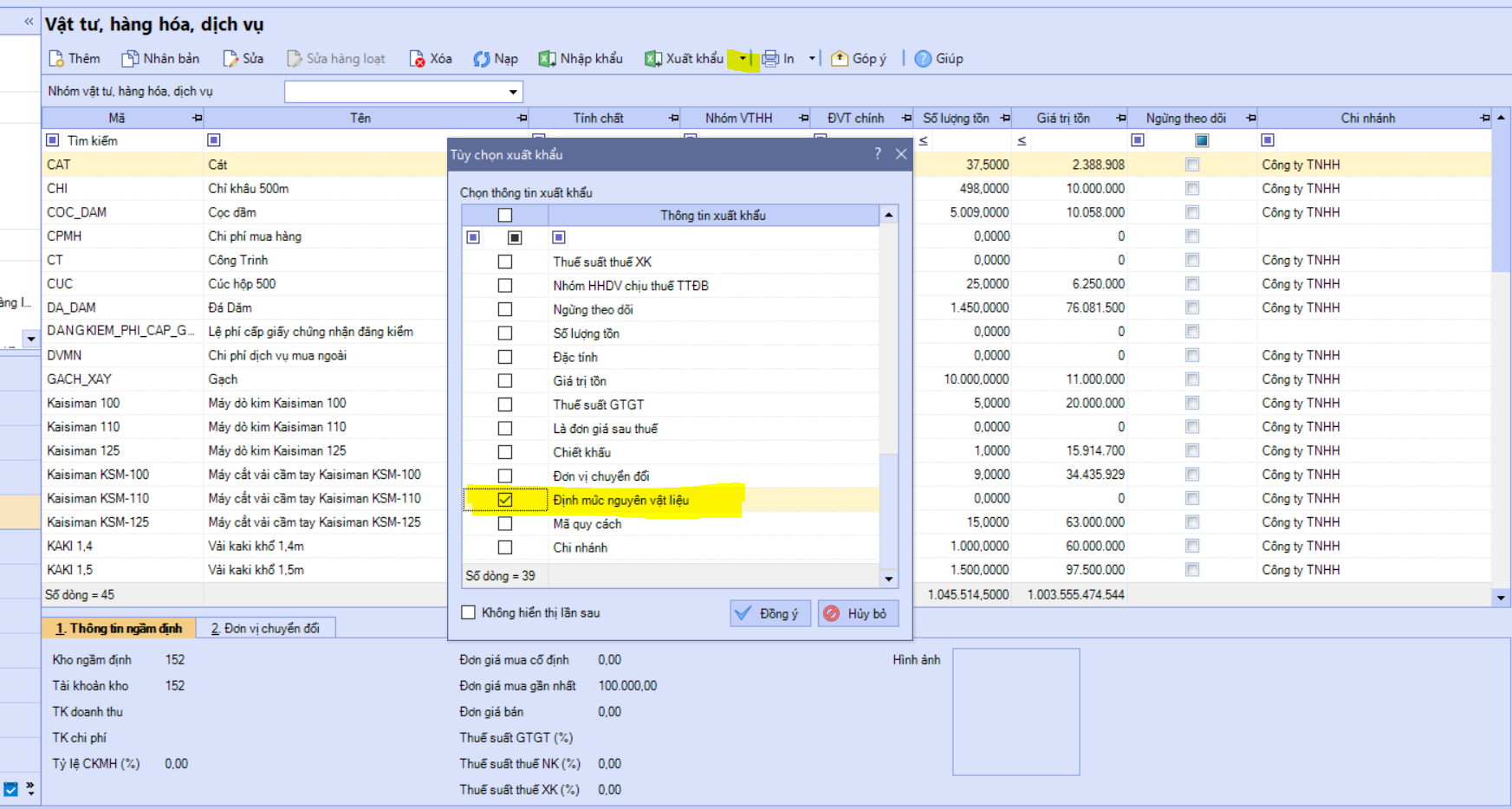
Task: Click the Sửa hàng loạt icon
Action: (x=295, y=58)
